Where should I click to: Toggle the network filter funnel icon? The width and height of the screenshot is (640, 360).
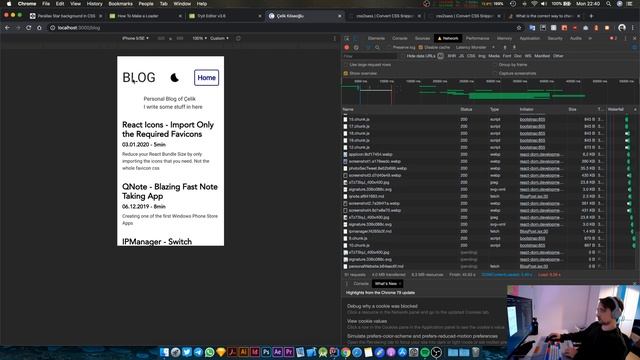point(368,47)
